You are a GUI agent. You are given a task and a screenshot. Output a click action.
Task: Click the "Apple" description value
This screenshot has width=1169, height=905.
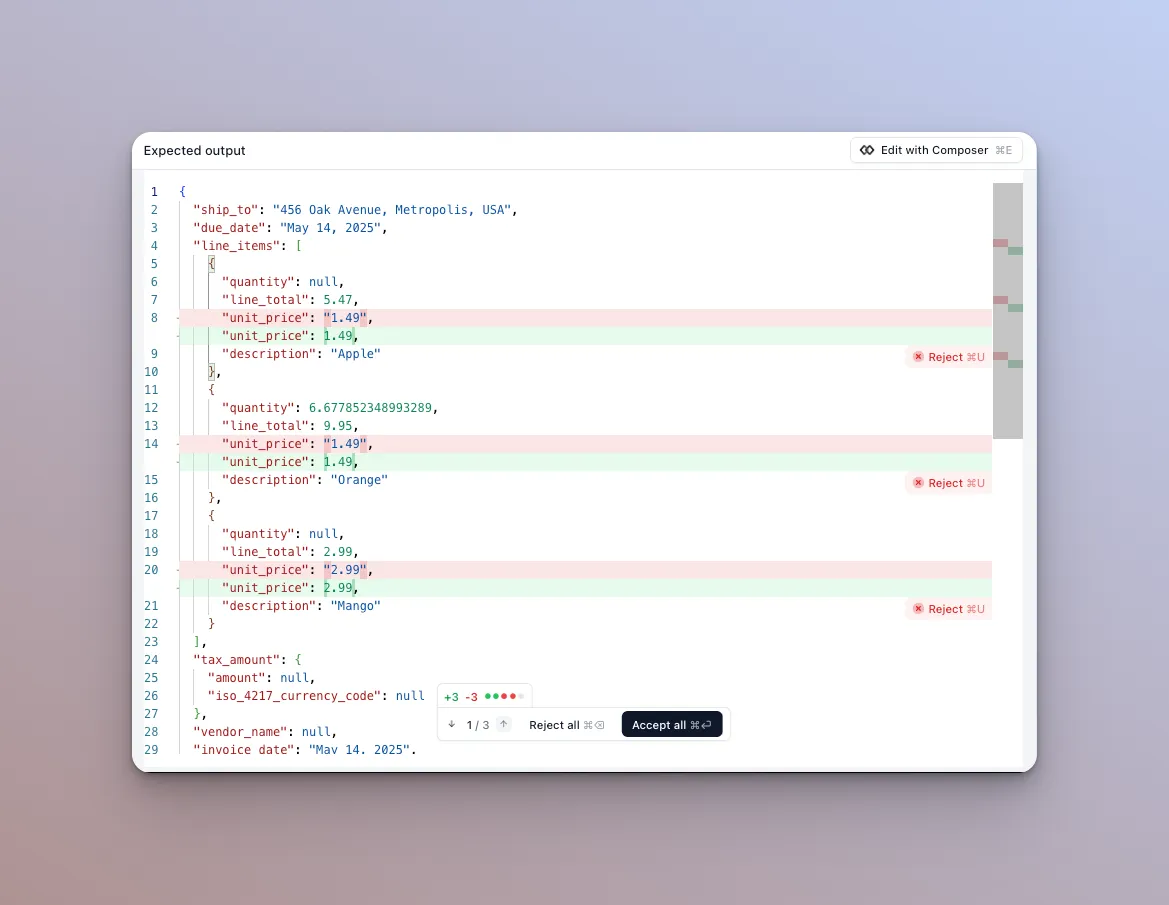(356, 354)
